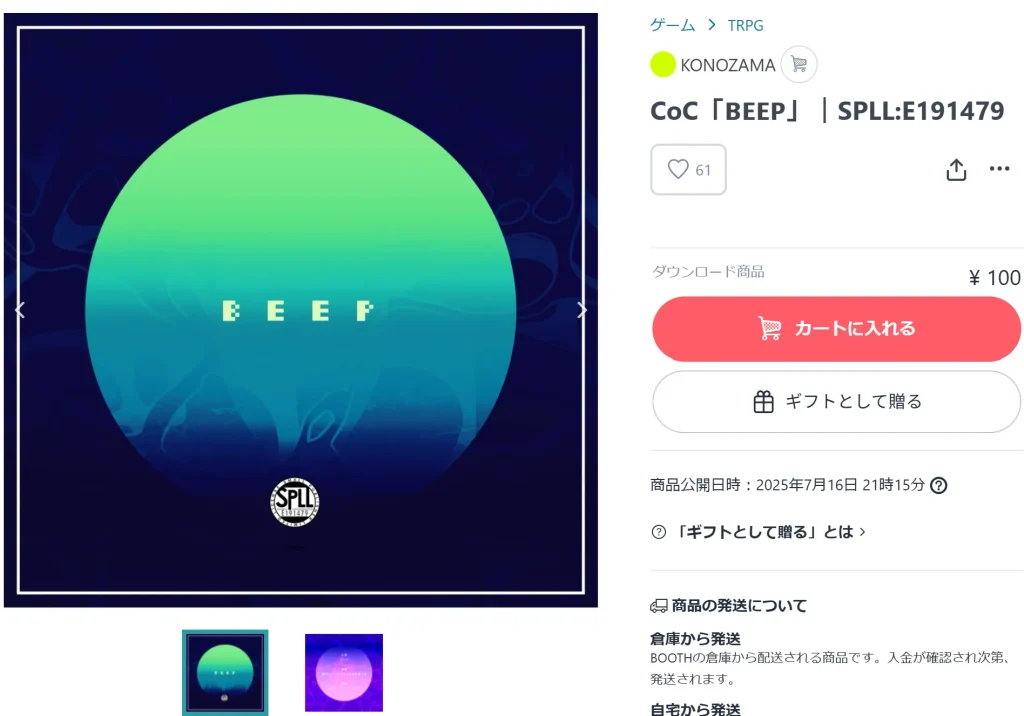
Task: Select the green BEEP thumbnail
Action: (x=225, y=673)
